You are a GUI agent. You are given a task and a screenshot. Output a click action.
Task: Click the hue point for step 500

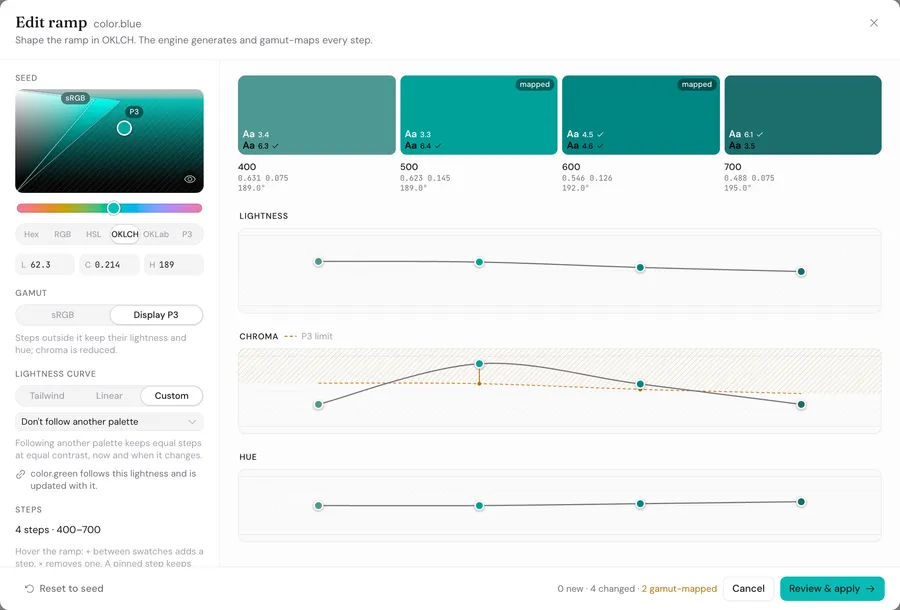click(479, 506)
